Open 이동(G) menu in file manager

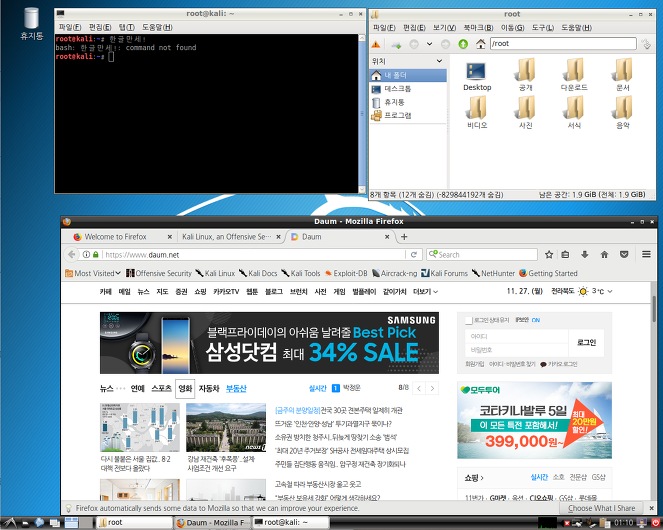coord(512,27)
